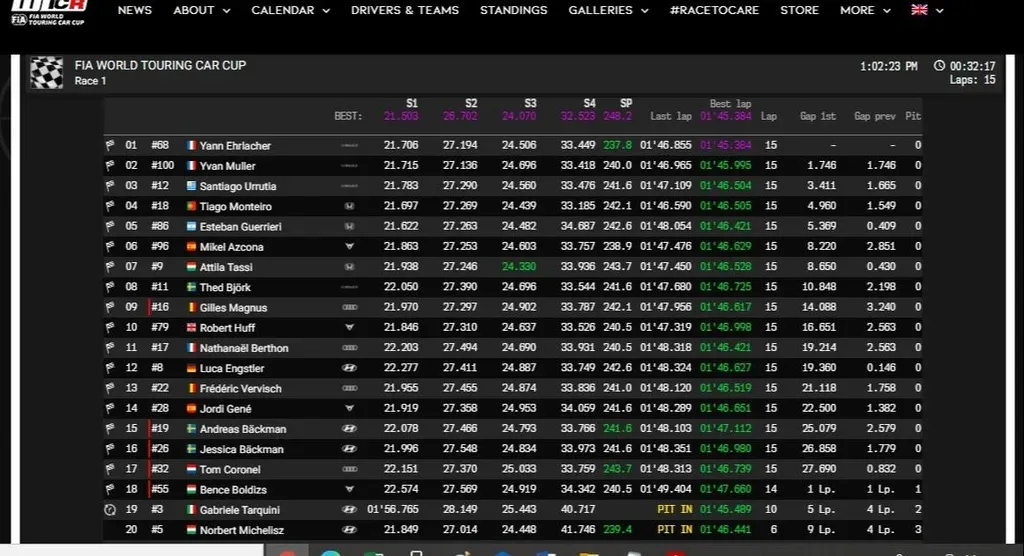Open the Galleries dropdown menu
The image size is (1024, 556).
[x=608, y=10]
